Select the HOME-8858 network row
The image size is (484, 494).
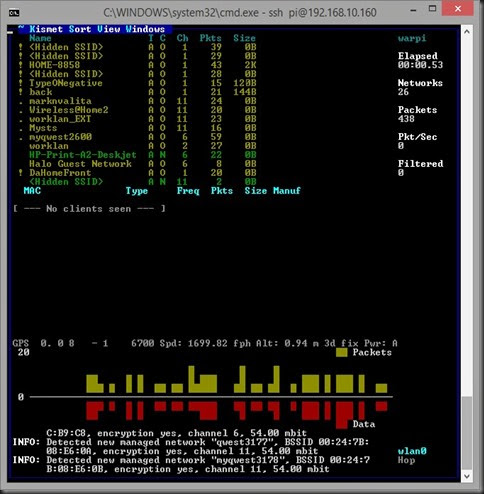[x=138, y=65]
